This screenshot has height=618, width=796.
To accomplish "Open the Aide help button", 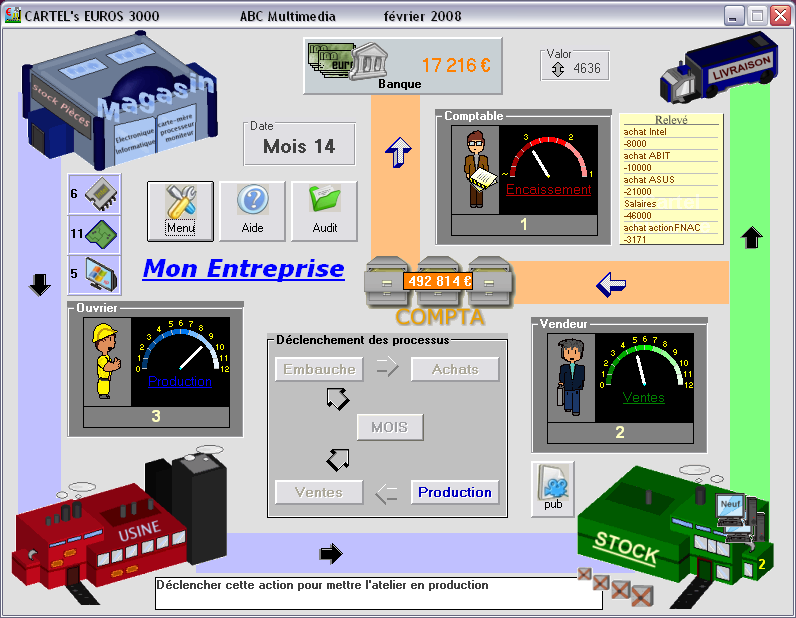I will (252, 211).
